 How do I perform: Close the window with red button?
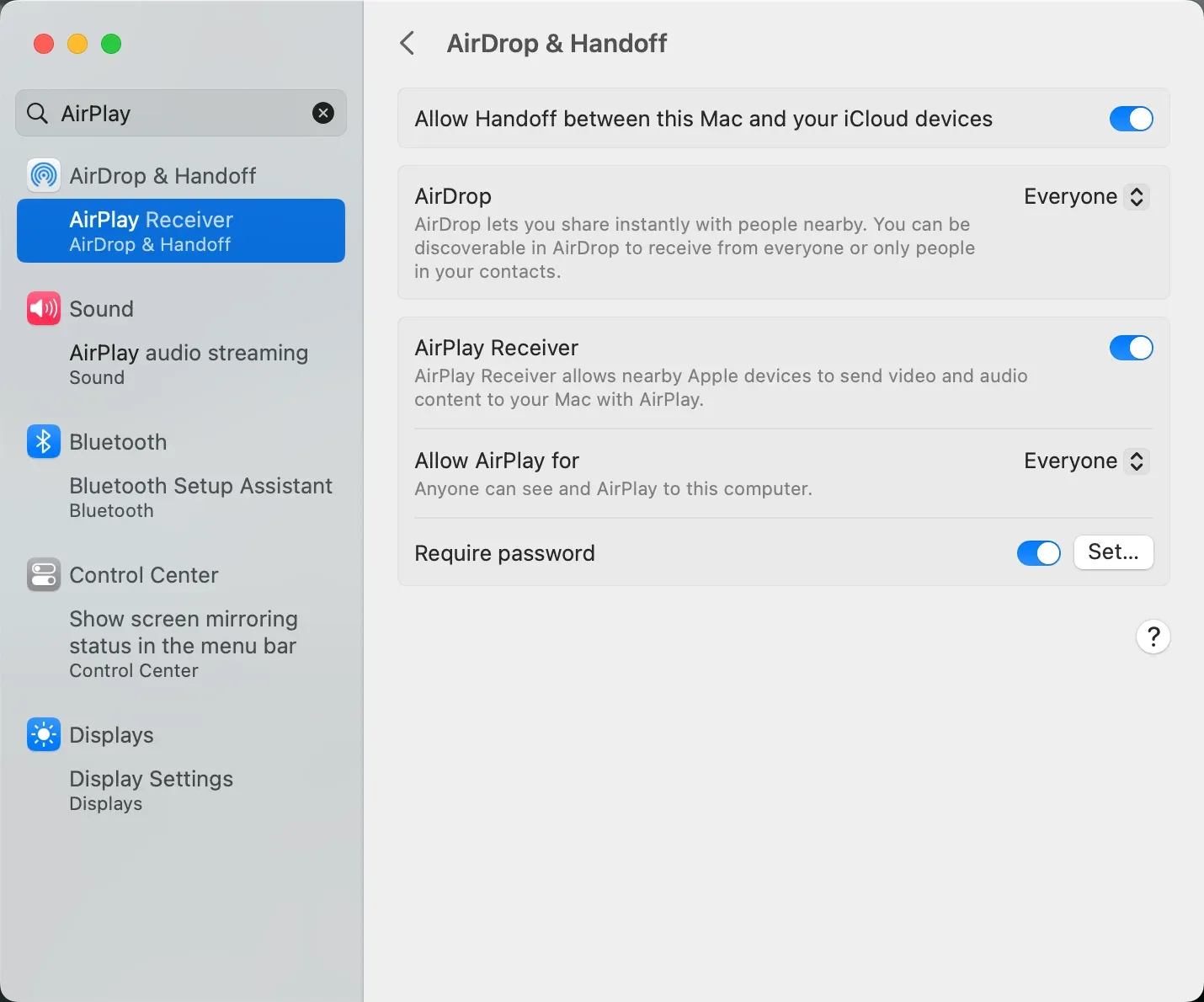pyautogui.click(x=44, y=44)
